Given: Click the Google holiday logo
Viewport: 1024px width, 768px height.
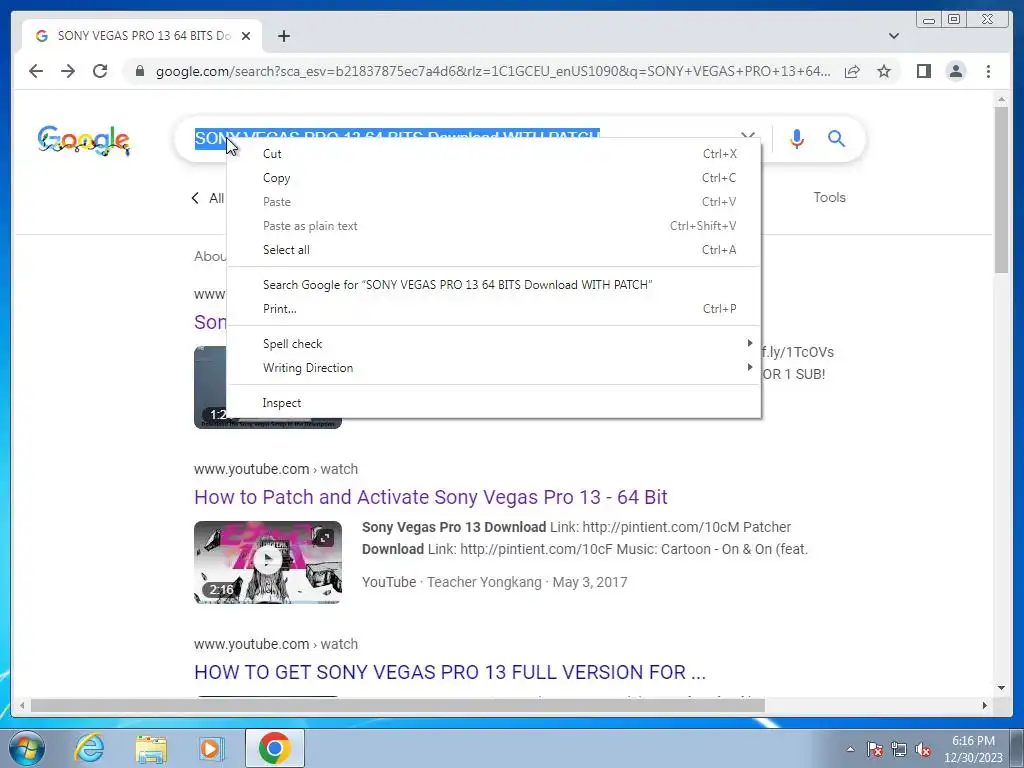Looking at the screenshot, I should [84, 140].
